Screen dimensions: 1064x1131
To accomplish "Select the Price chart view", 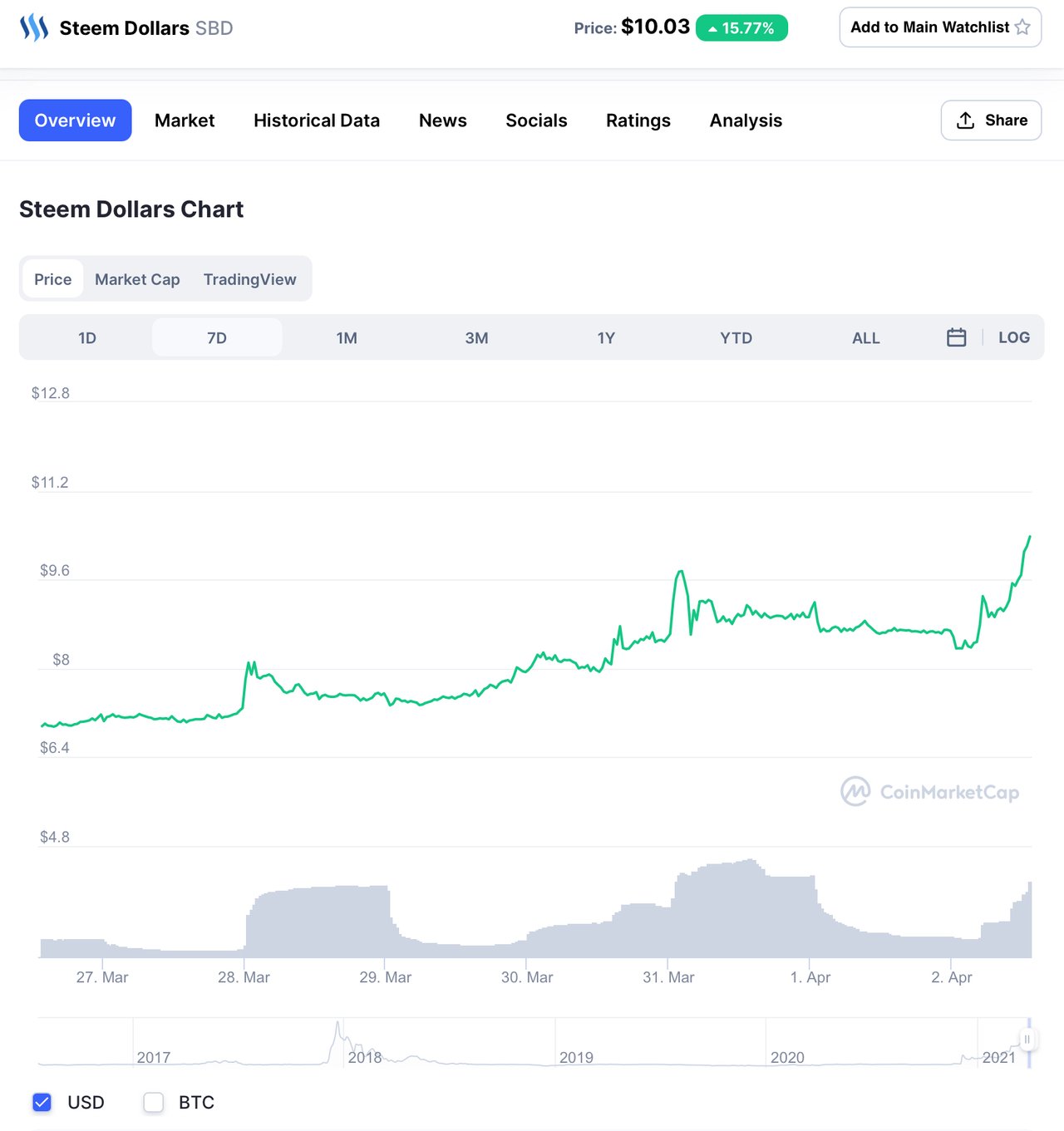I will click(52, 279).
